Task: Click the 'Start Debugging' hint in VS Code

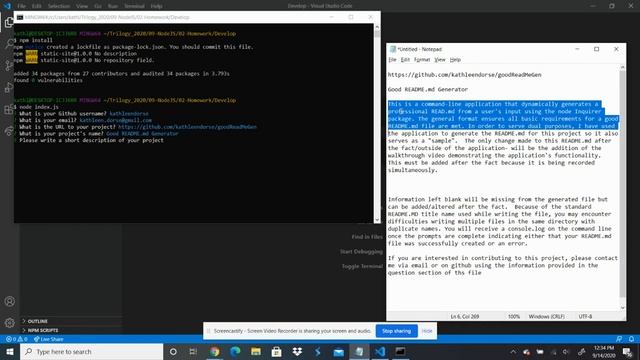Action: coord(361,251)
